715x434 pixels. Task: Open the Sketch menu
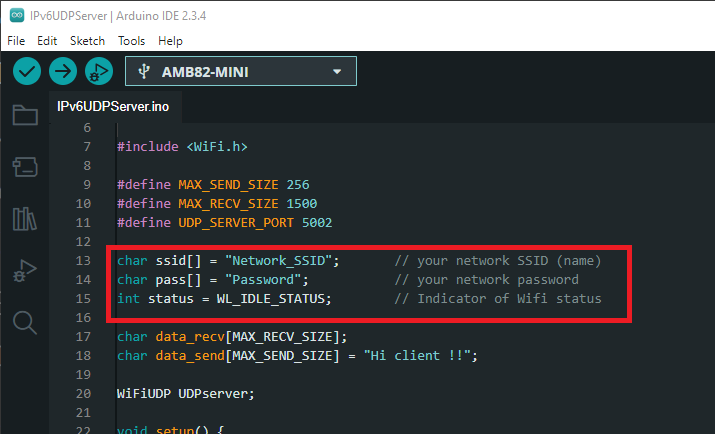pyautogui.click(x=87, y=41)
